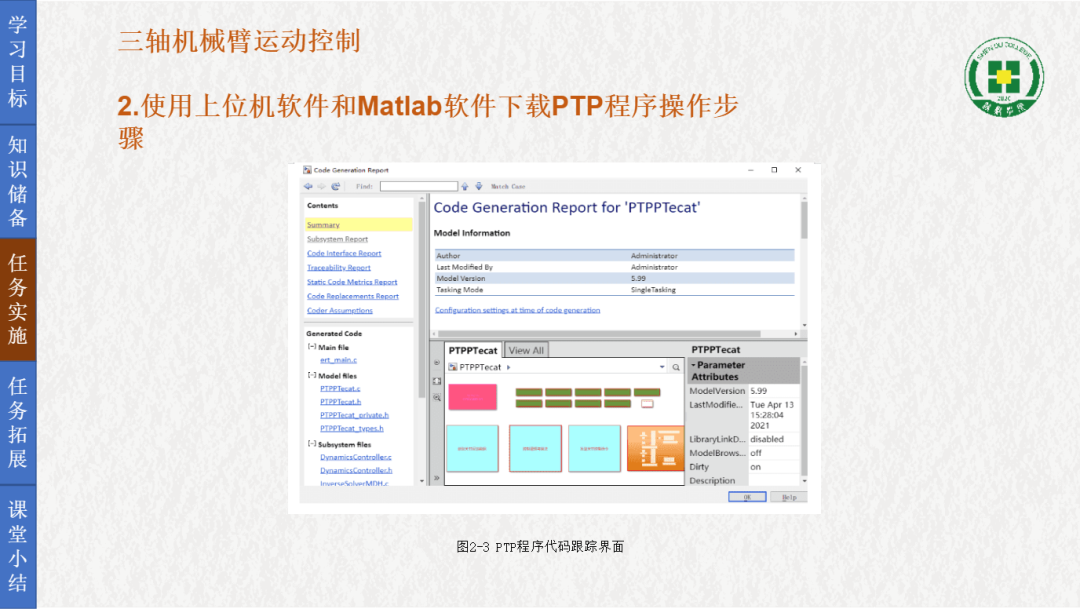This screenshot has height=609, width=1080.
Task: Open the PTPPTecat.h file link
Action: click(340, 402)
